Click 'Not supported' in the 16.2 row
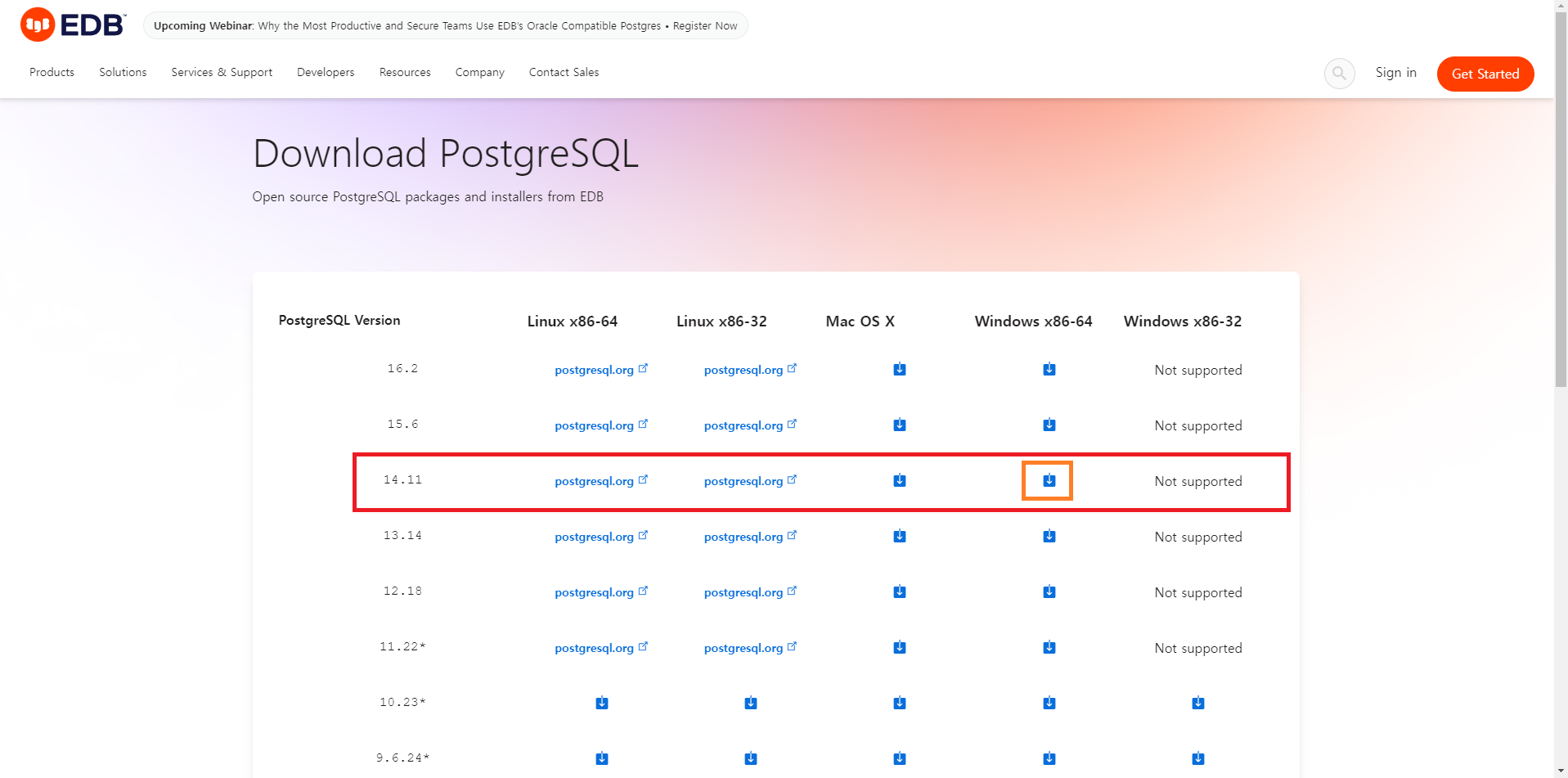The width and height of the screenshot is (1568, 778). (1198, 370)
